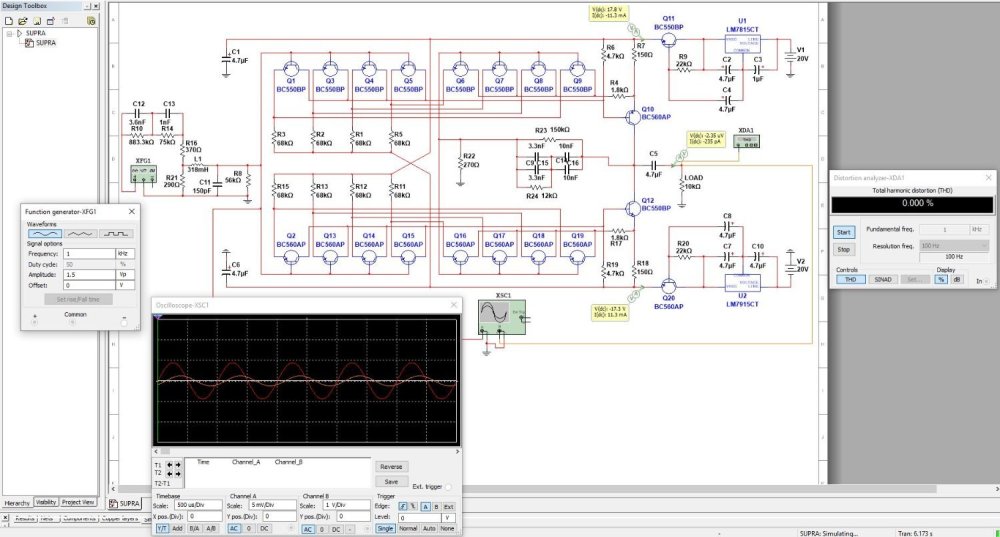Select the triangle waveform button

click(81, 233)
